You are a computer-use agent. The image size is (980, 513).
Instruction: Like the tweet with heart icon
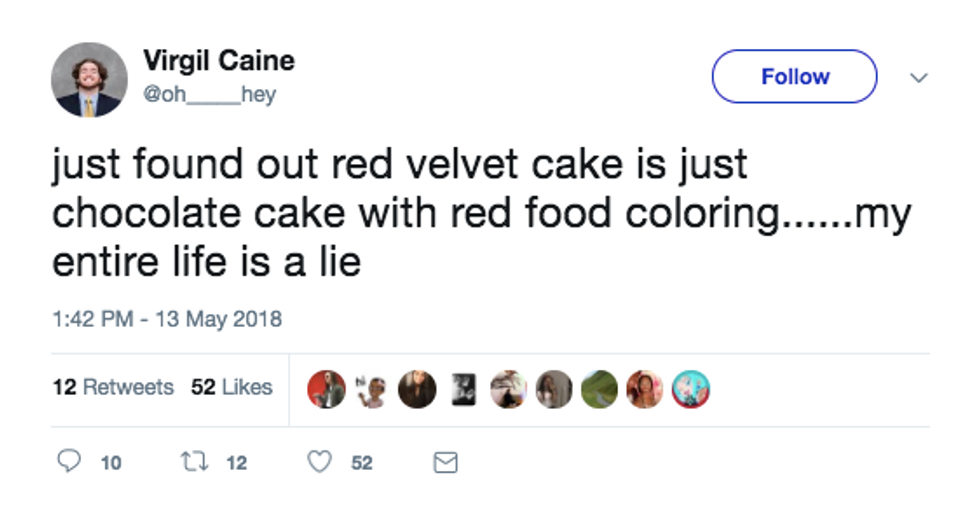(x=319, y=462)
